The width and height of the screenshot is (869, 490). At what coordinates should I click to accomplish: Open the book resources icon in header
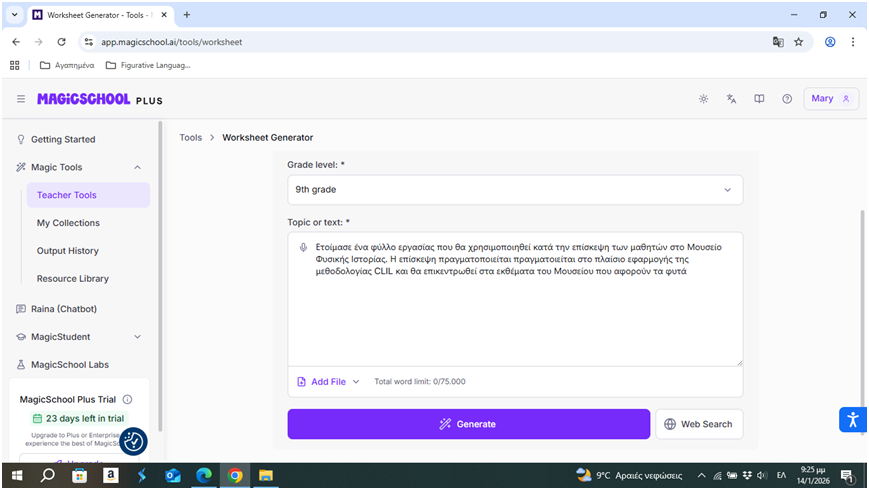point(759,99)
